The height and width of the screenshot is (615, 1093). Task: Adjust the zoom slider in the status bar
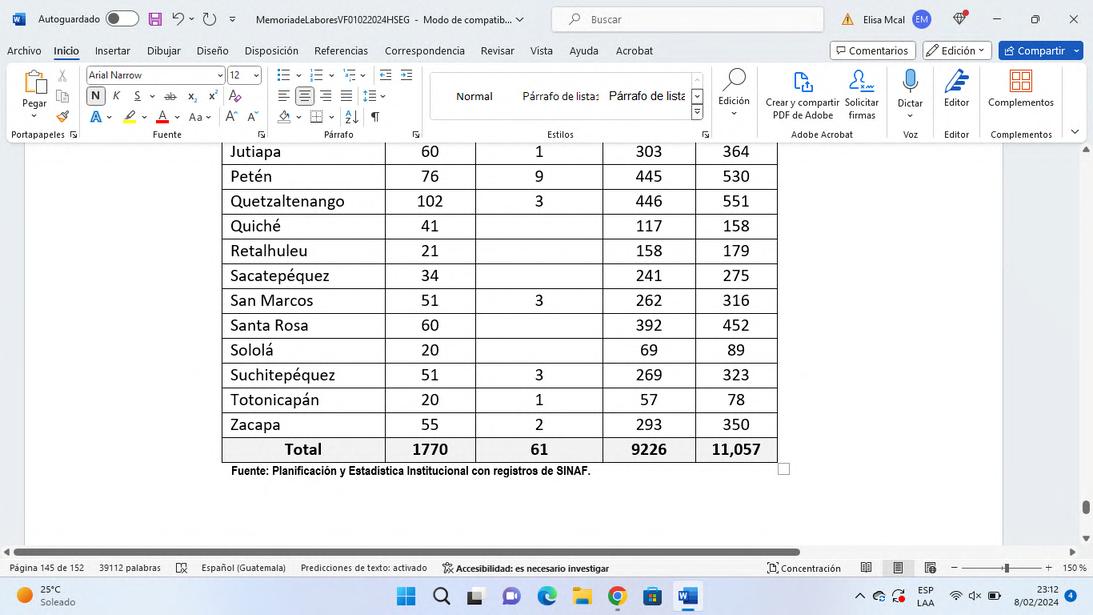pos(1006,568)
